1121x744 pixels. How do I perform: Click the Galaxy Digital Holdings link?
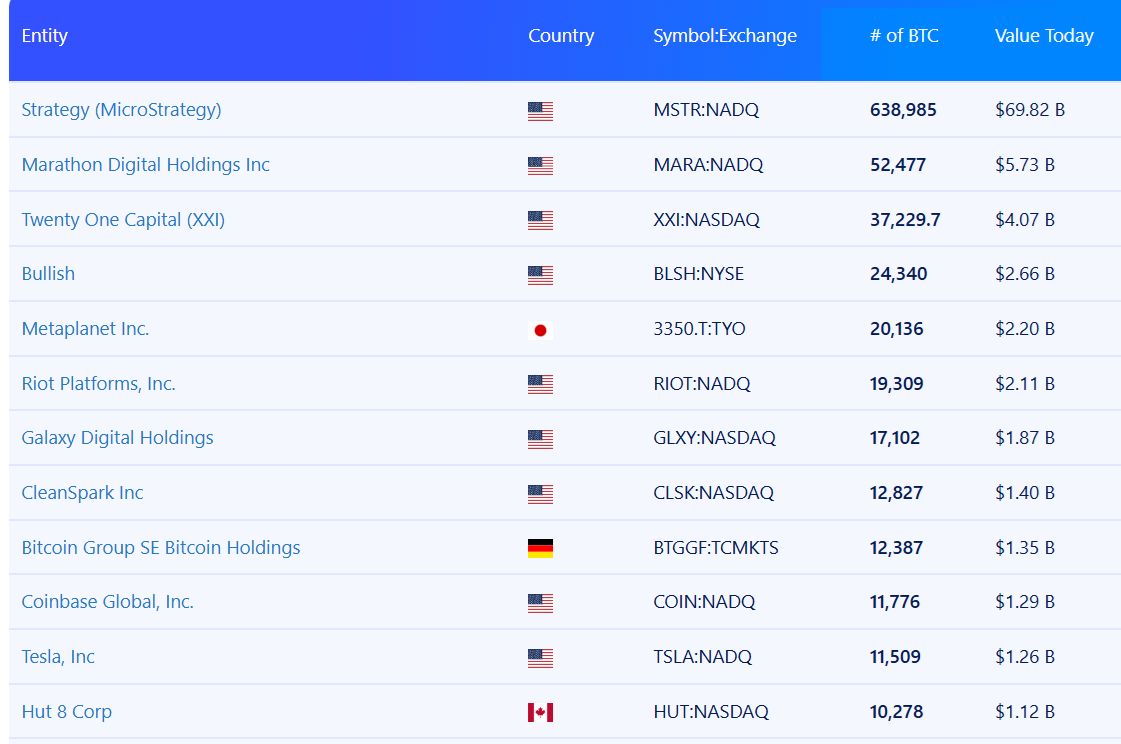click(117, 438)
